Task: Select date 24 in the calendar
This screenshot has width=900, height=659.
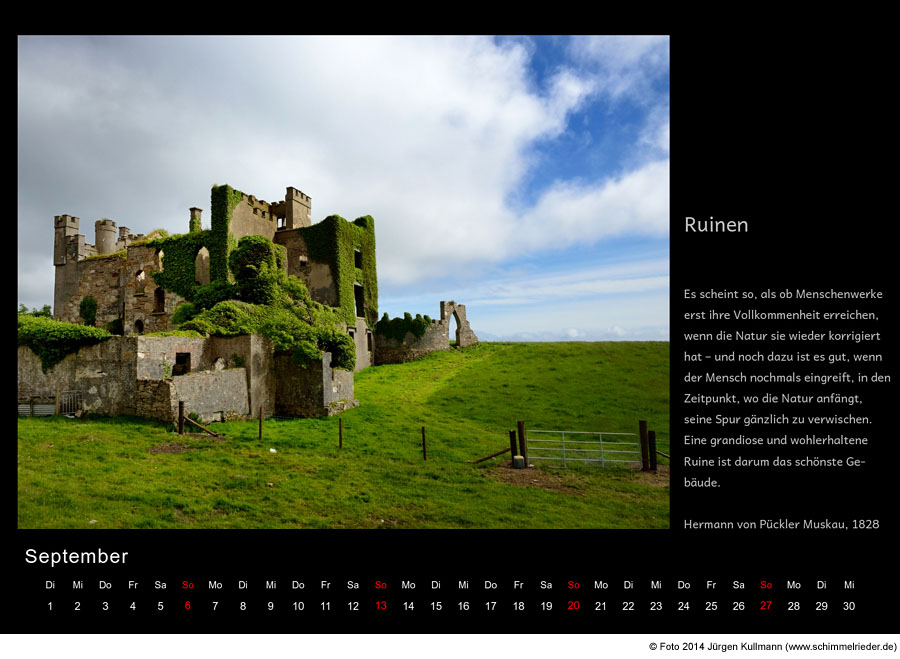Action: pos(683,606)
